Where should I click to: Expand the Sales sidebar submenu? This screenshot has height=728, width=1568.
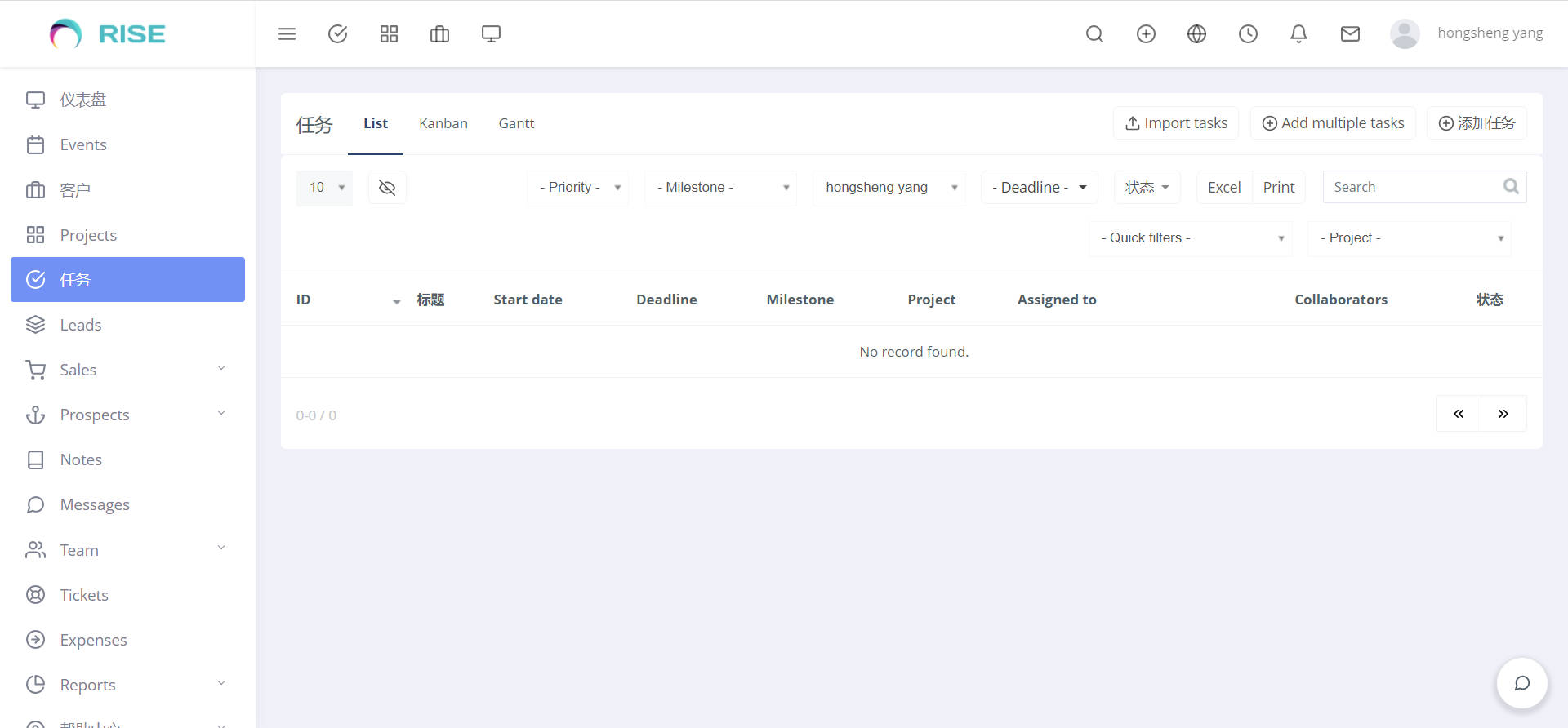click(127, 370)
